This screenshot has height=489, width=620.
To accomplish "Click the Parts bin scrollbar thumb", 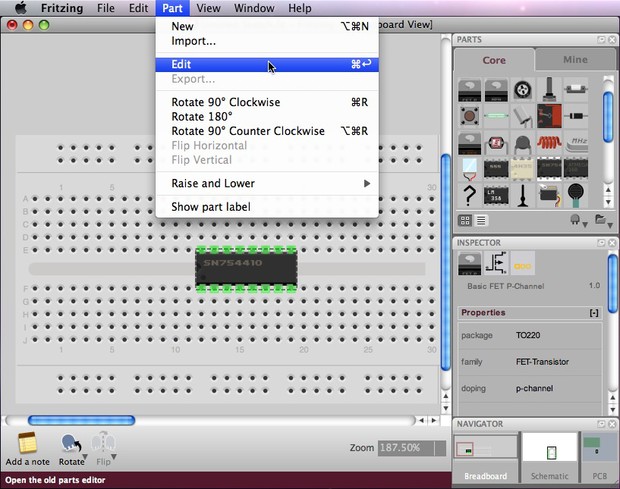I will click(608, 117).
